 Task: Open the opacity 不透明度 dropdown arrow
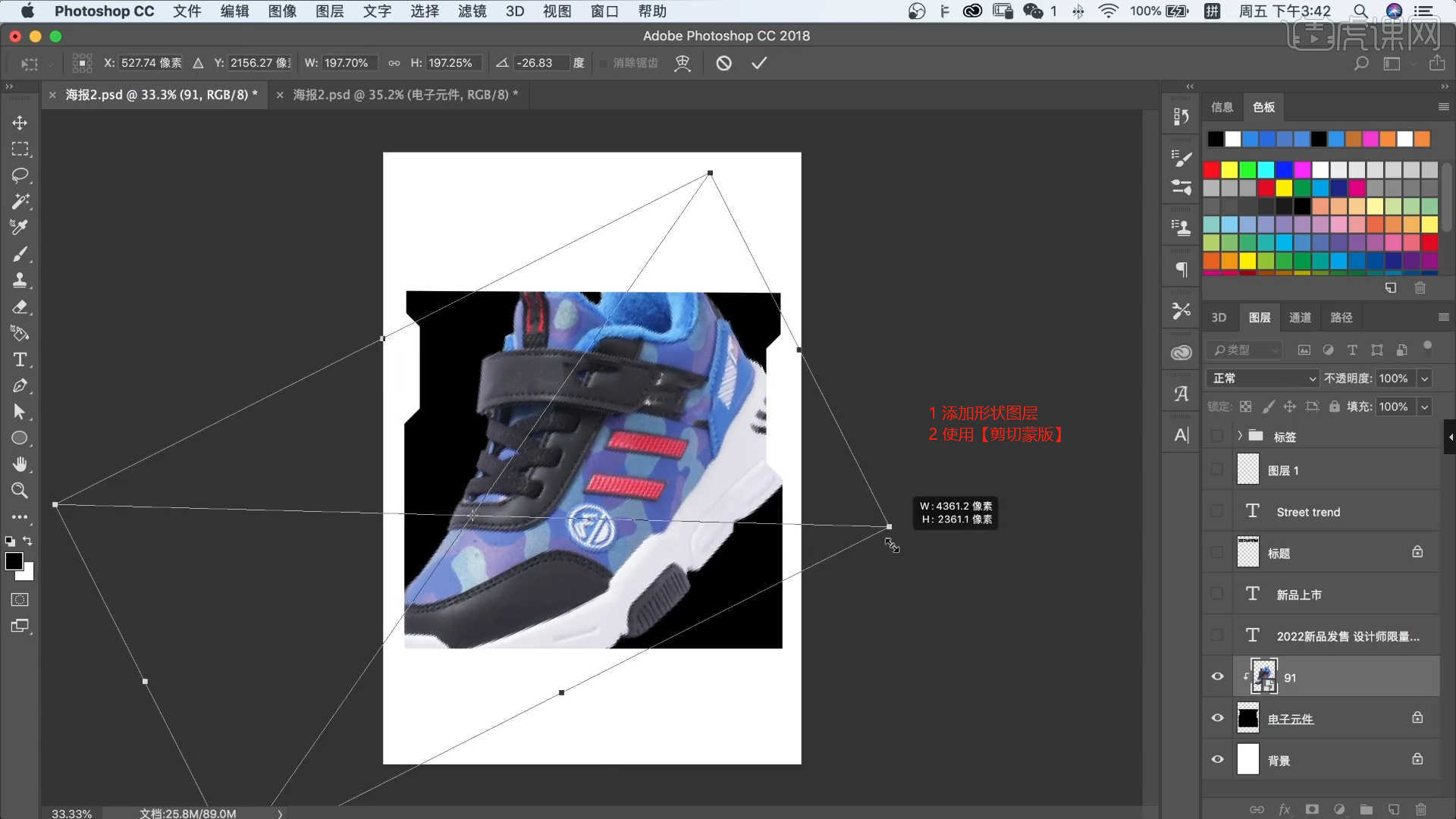1424,378
